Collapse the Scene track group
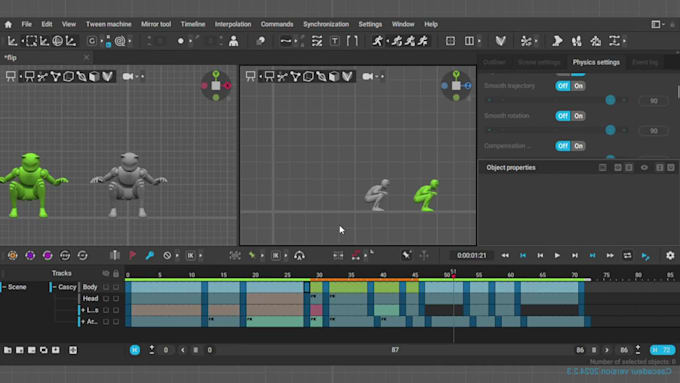 coord(4,287)
